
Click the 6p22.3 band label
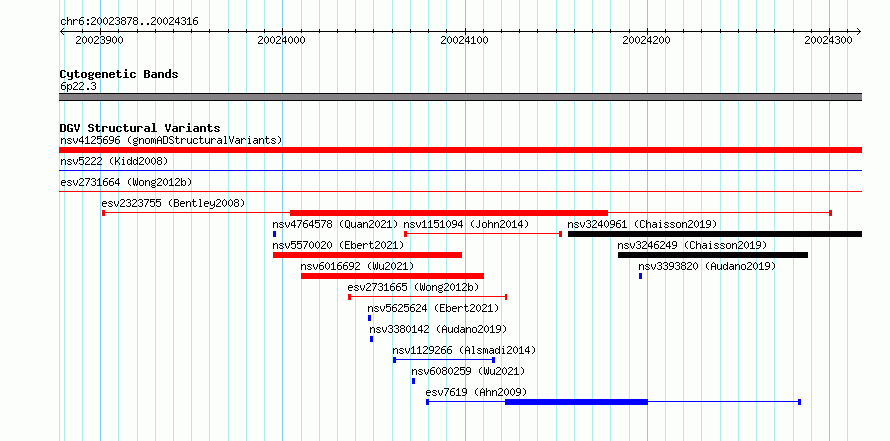pos(77,86)
